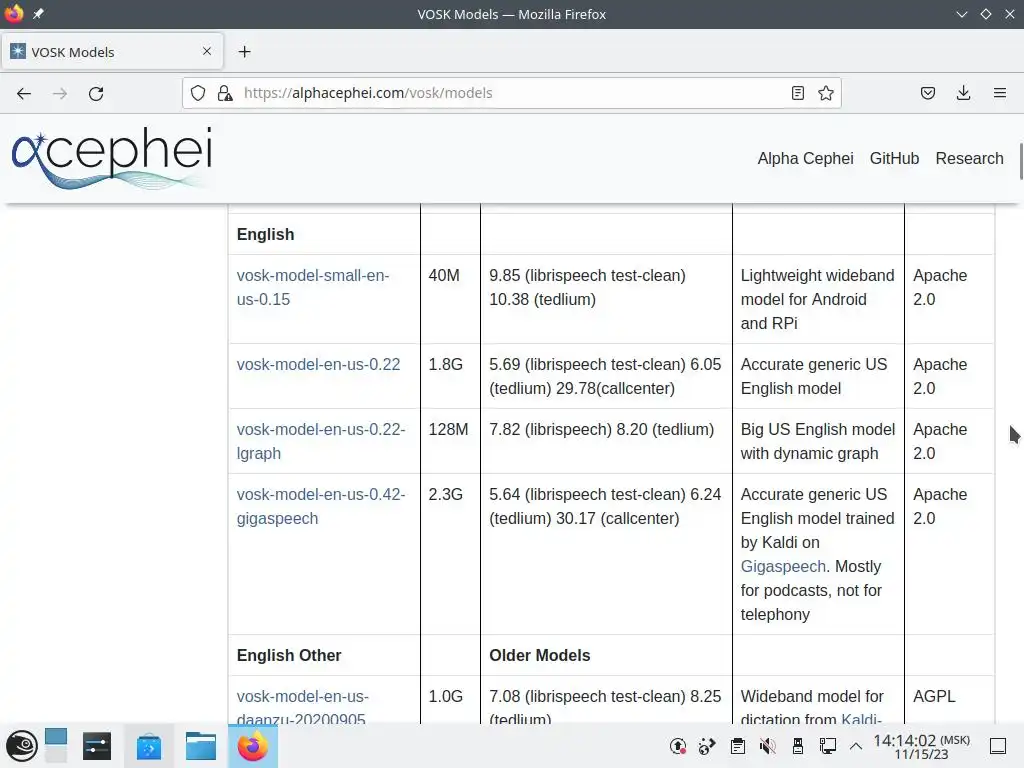Viewport: 1024px width, 768px height.
Task: Open the clock and calendar widget
Action: [921, 746]
